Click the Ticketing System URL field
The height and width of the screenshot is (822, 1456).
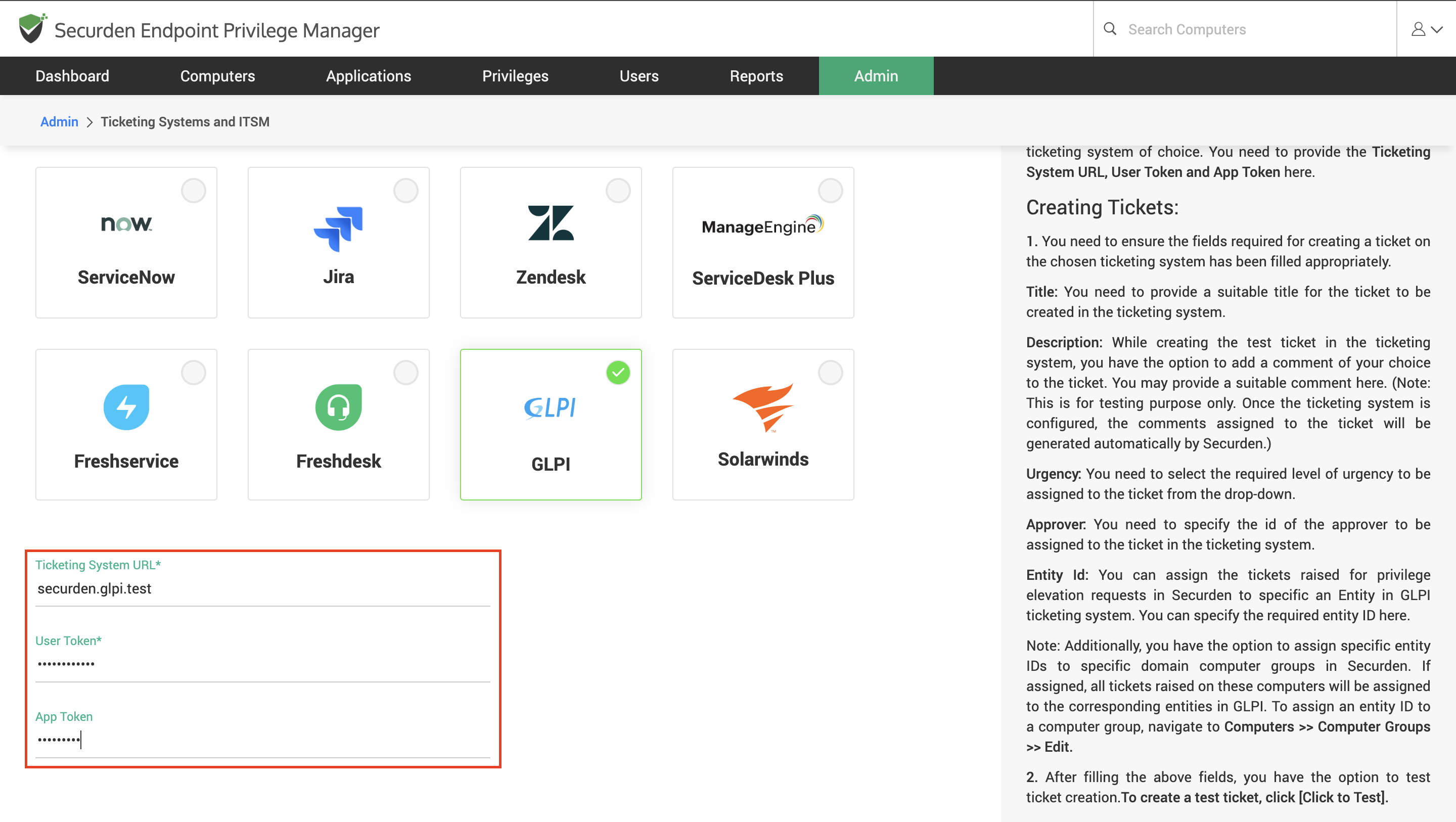click(263, 588)
